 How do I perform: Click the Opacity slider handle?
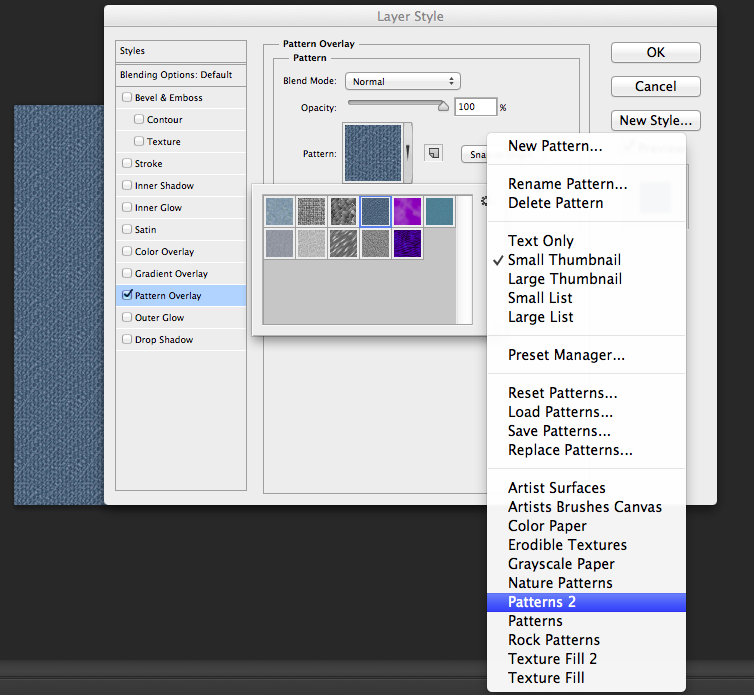click(443, 106)
